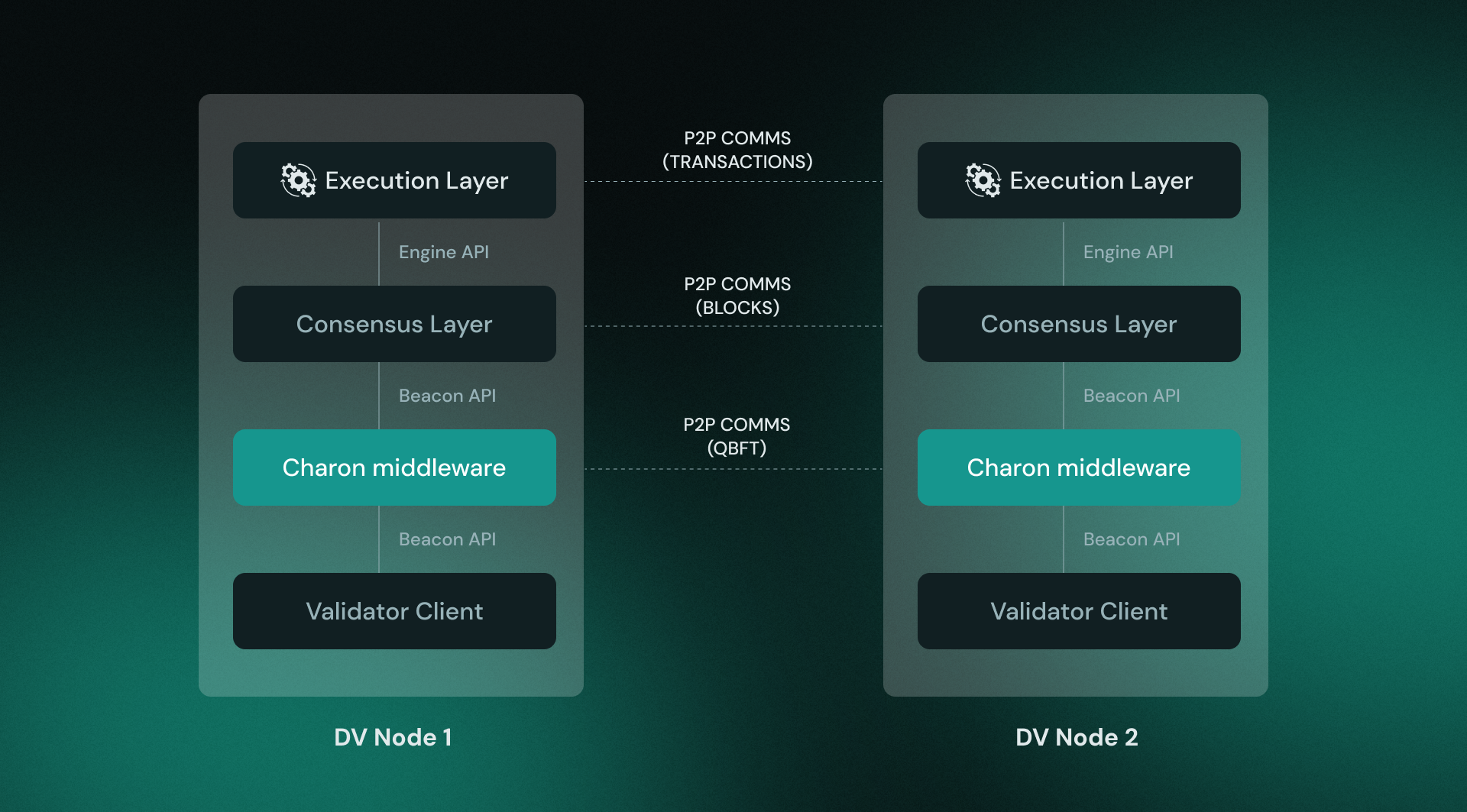Select the P2P COMMS (TRANSACTIONS) label
Screen dimensions: 1467x812
point(737,150)
